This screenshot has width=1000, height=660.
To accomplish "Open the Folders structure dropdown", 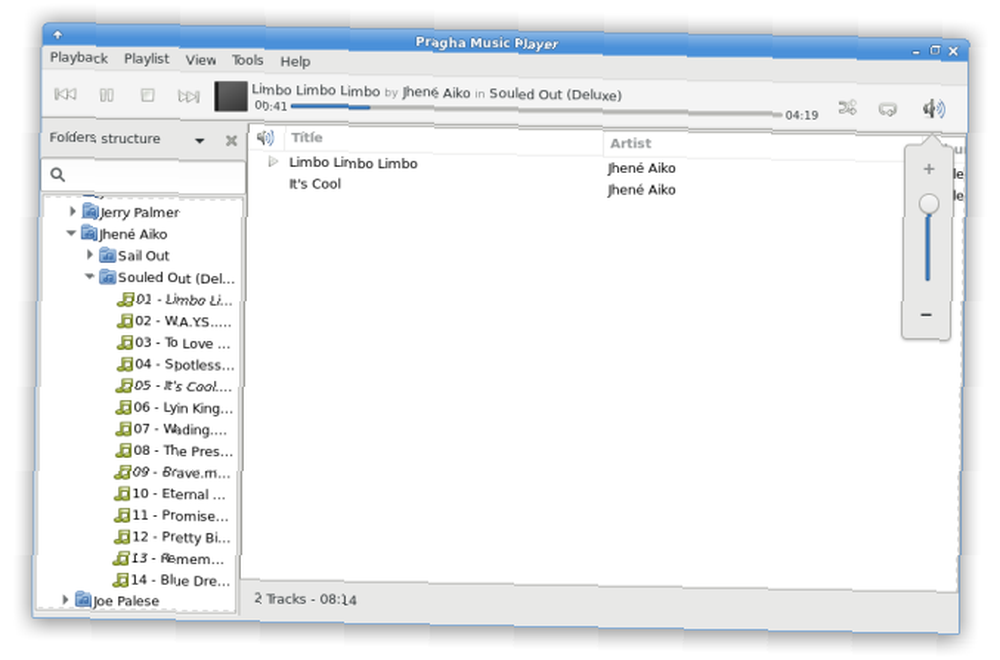I will [x=200, y=140].
